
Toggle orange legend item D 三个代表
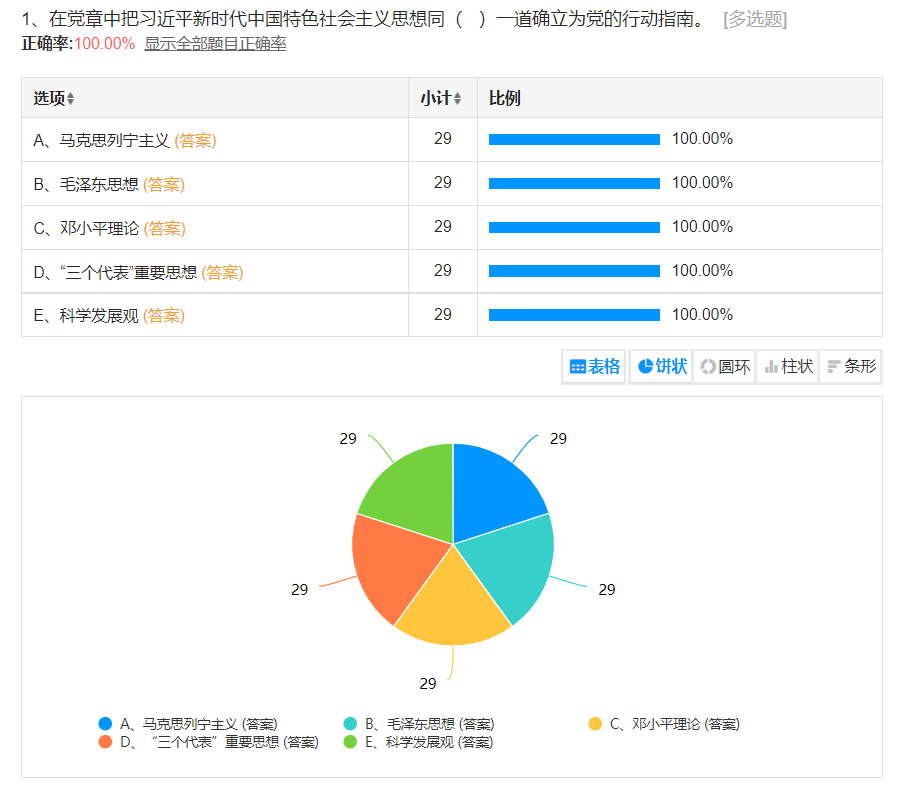[x=208, y=742]
